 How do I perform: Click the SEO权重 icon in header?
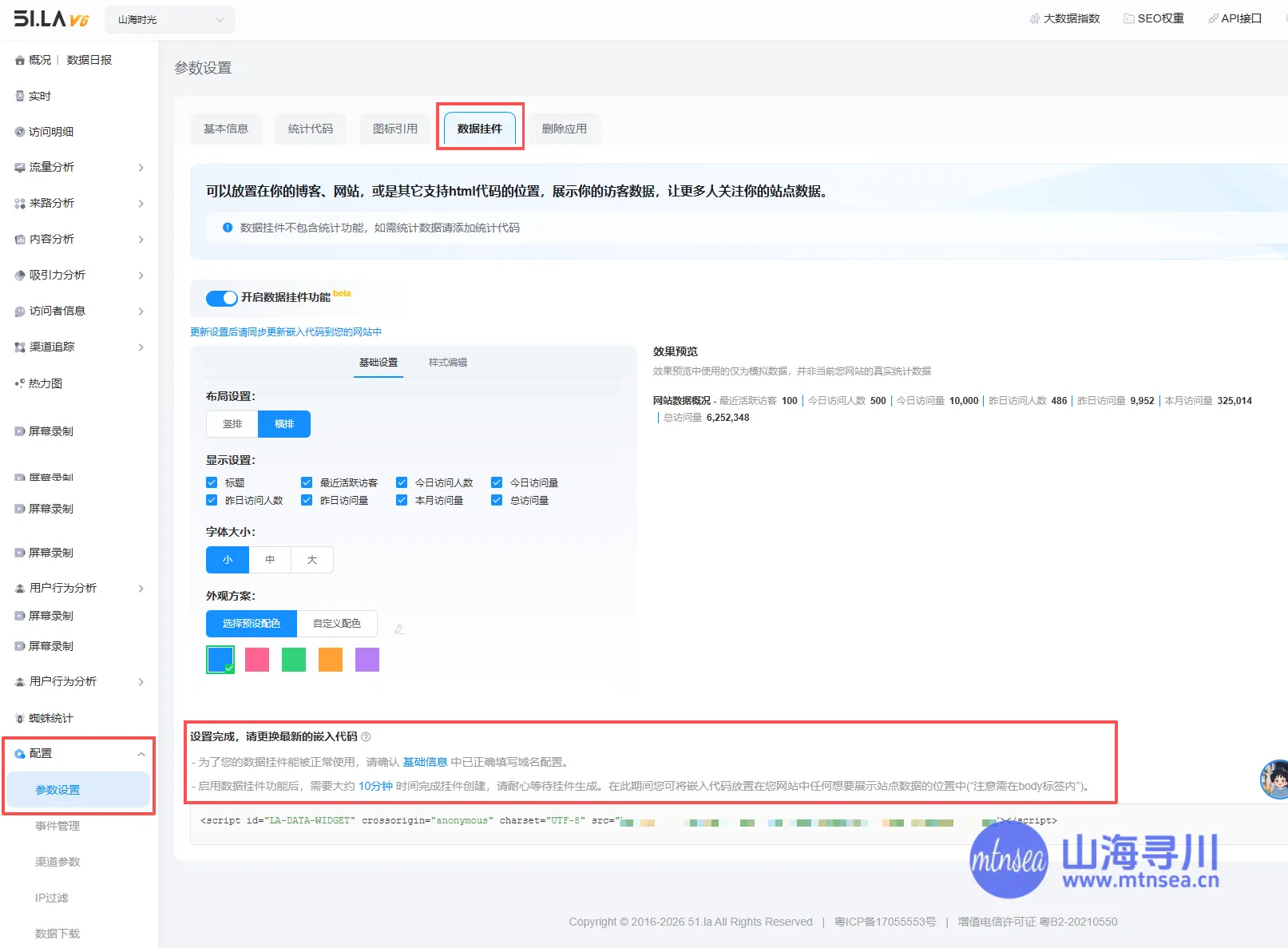tap(1129, 18)
